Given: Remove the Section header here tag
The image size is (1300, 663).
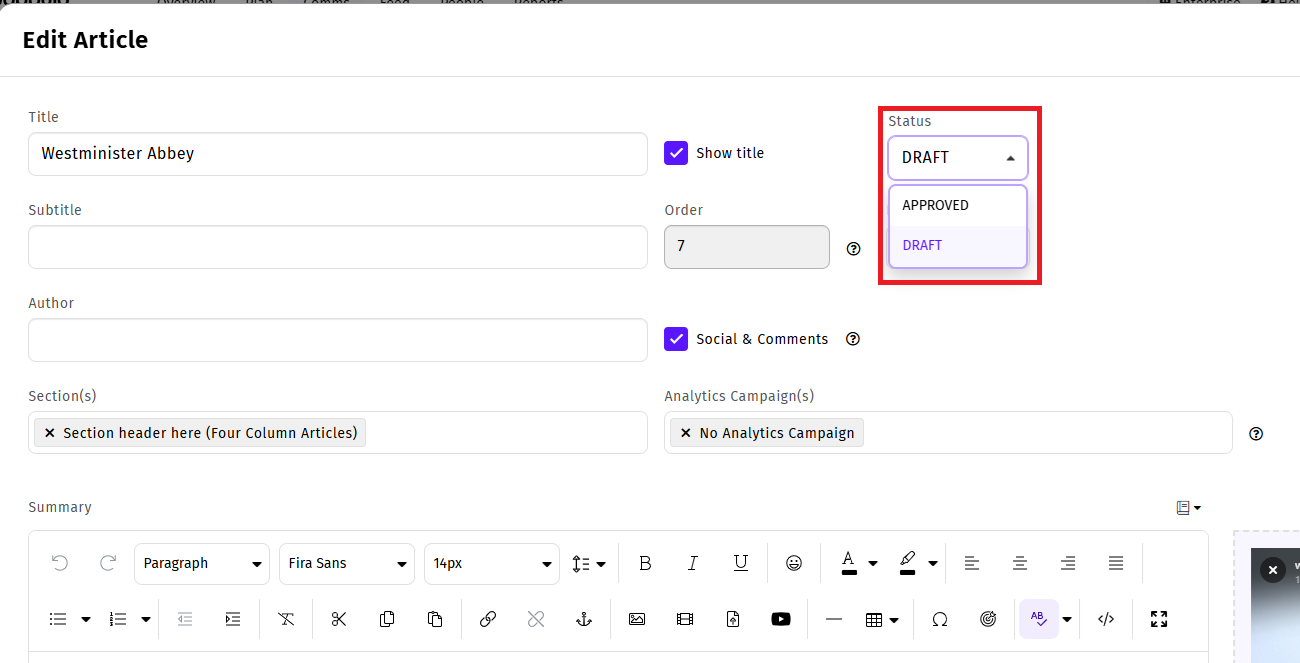Looking at the screenshot, I should click(x=49, y=433).
